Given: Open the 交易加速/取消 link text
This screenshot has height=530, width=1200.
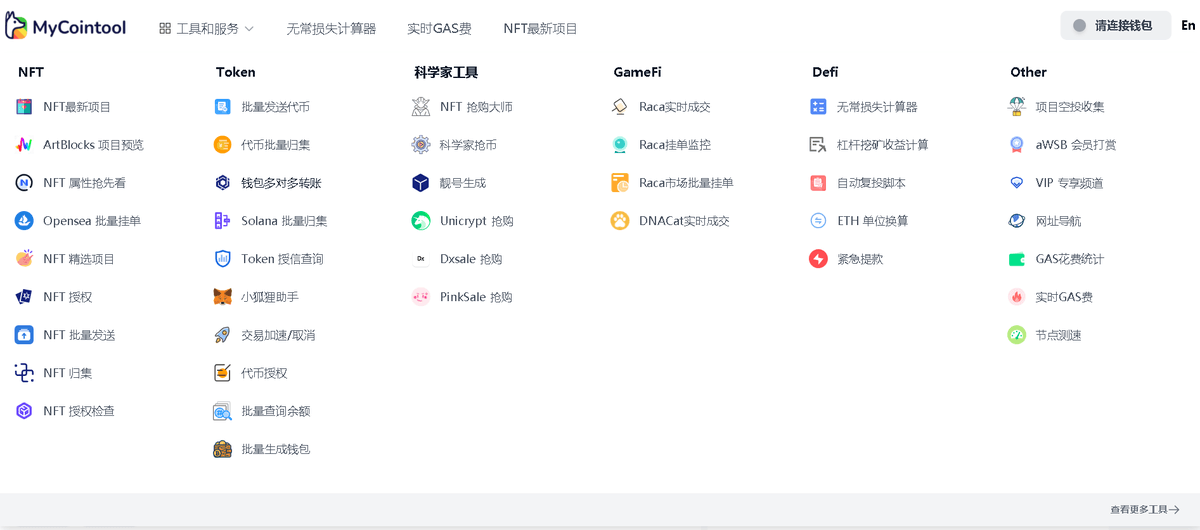Looking at the screenshot, I should pos(278,335).
